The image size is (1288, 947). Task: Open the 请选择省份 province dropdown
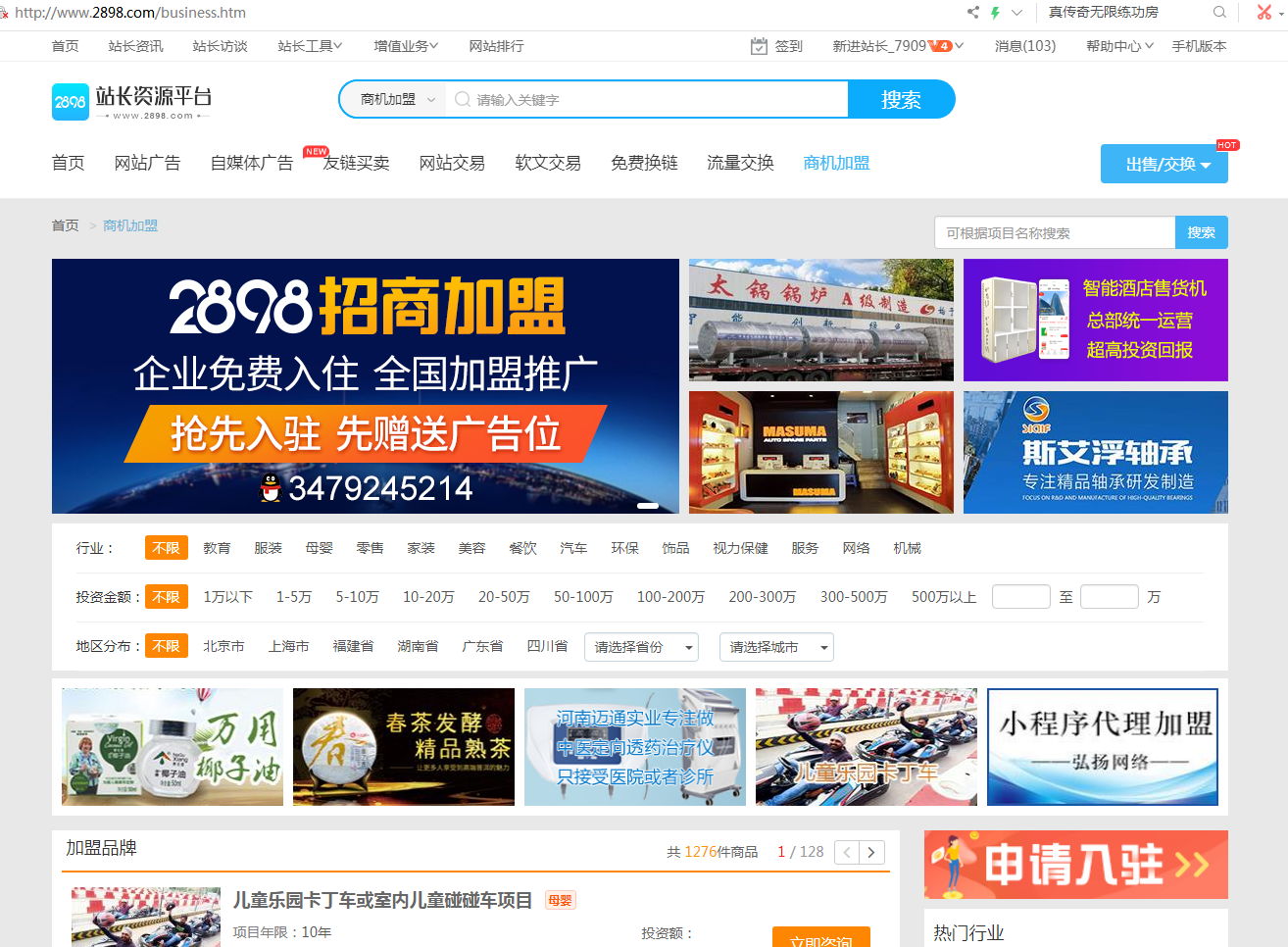coord(641,647)
